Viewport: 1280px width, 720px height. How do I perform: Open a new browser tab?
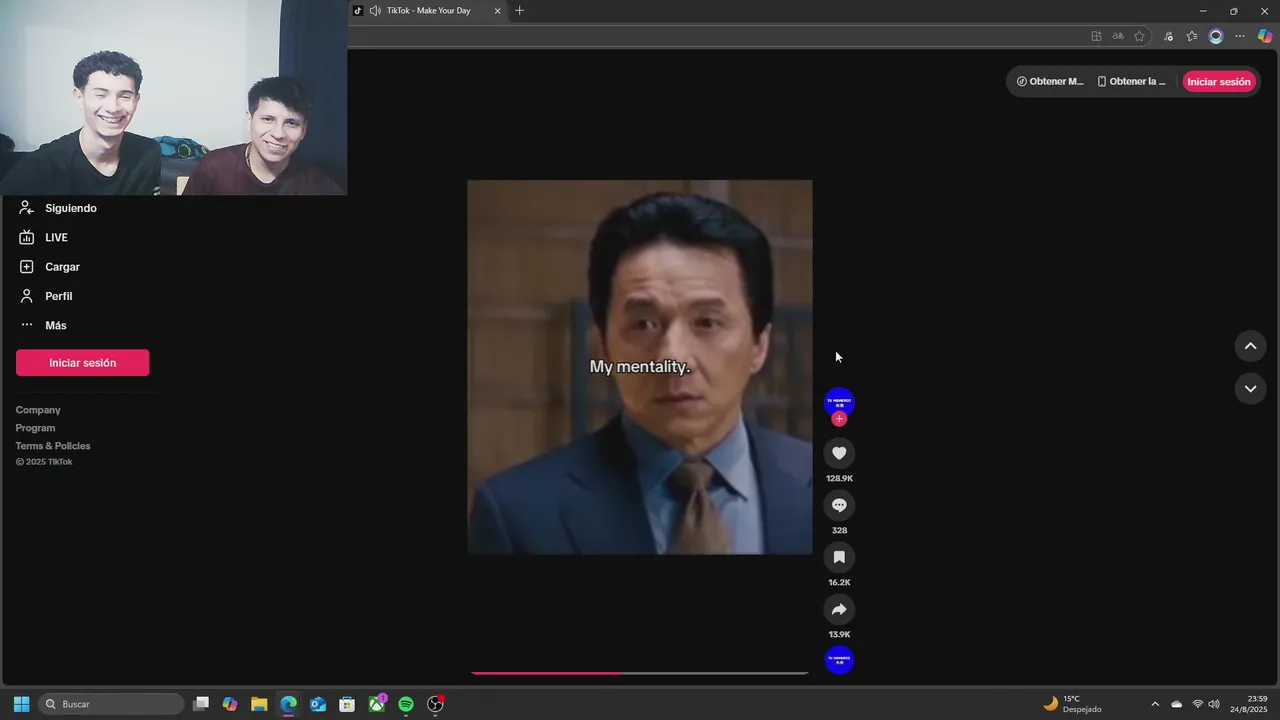[519, 11]
